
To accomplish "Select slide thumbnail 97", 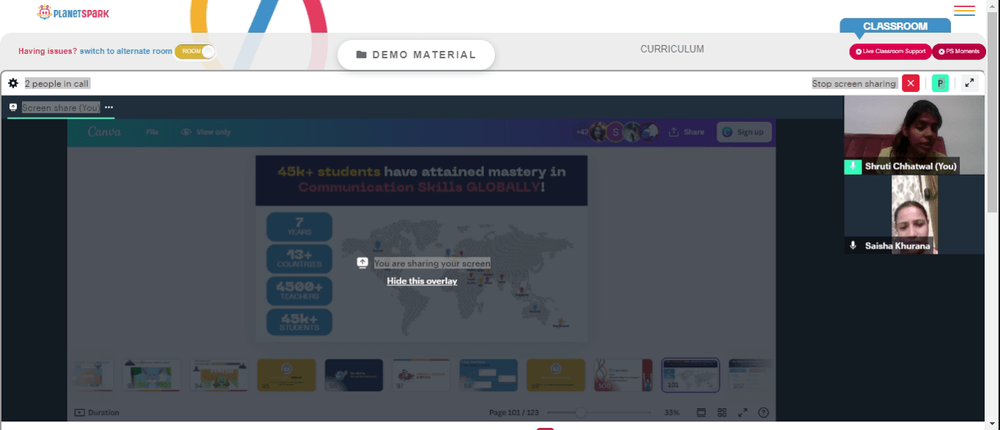I will [421, 375].
